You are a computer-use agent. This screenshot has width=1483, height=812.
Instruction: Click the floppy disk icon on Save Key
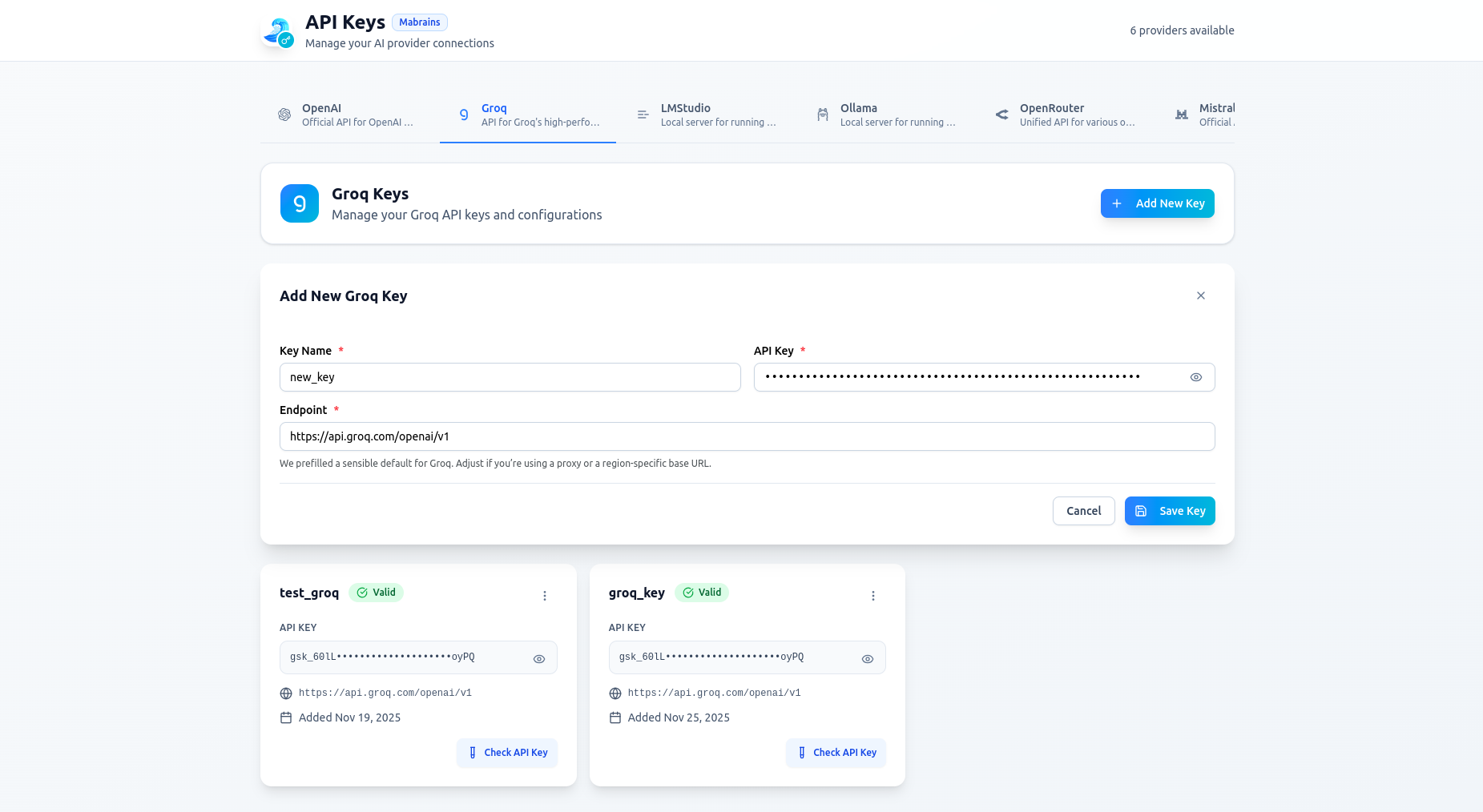[x=1142, y=510]
